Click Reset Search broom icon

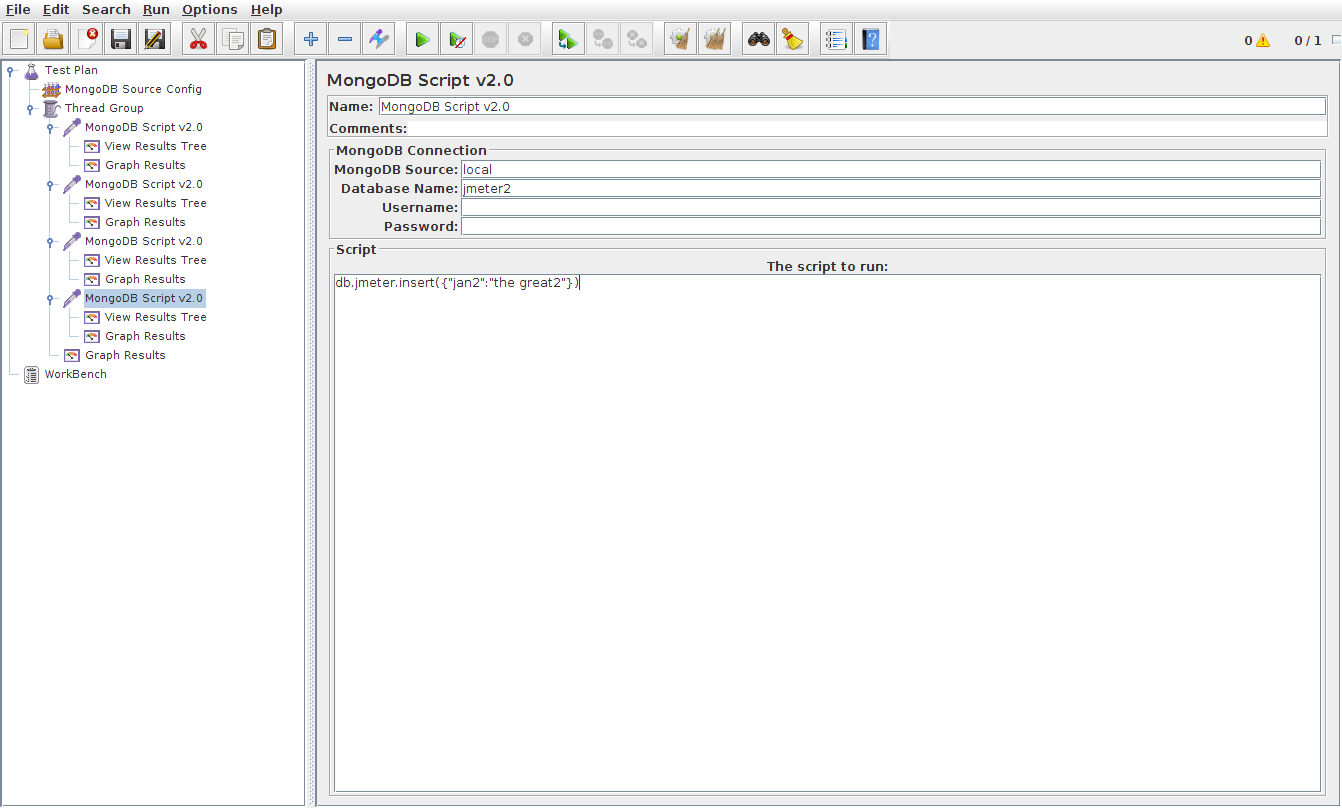(792, 40)
